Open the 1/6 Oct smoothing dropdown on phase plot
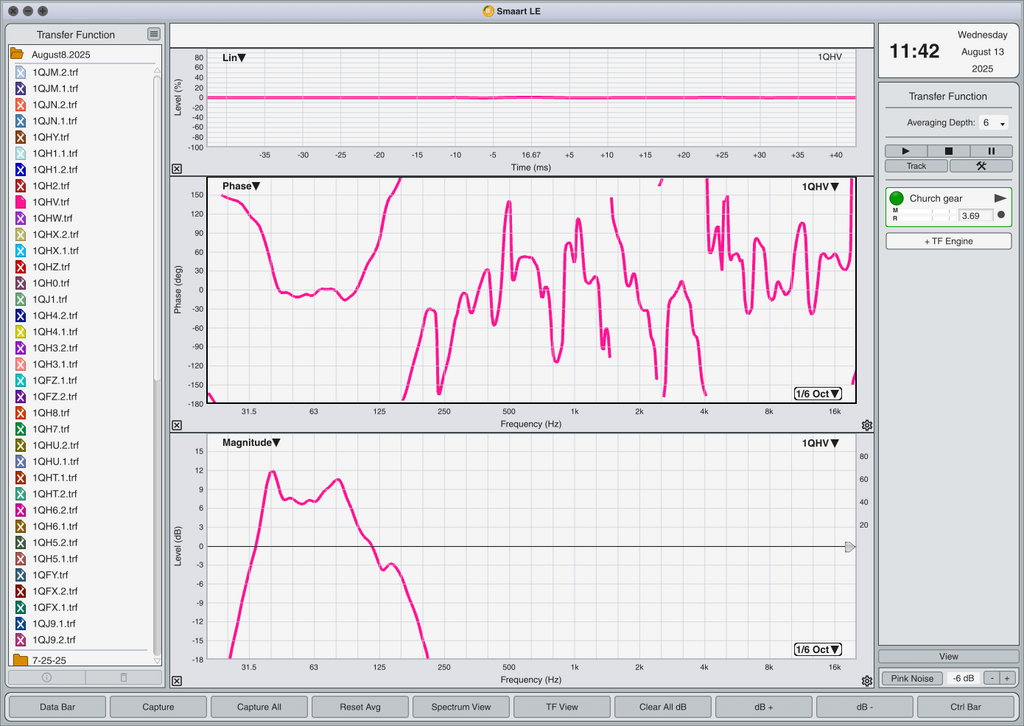The image size is (1024, 726). point(818,394)
